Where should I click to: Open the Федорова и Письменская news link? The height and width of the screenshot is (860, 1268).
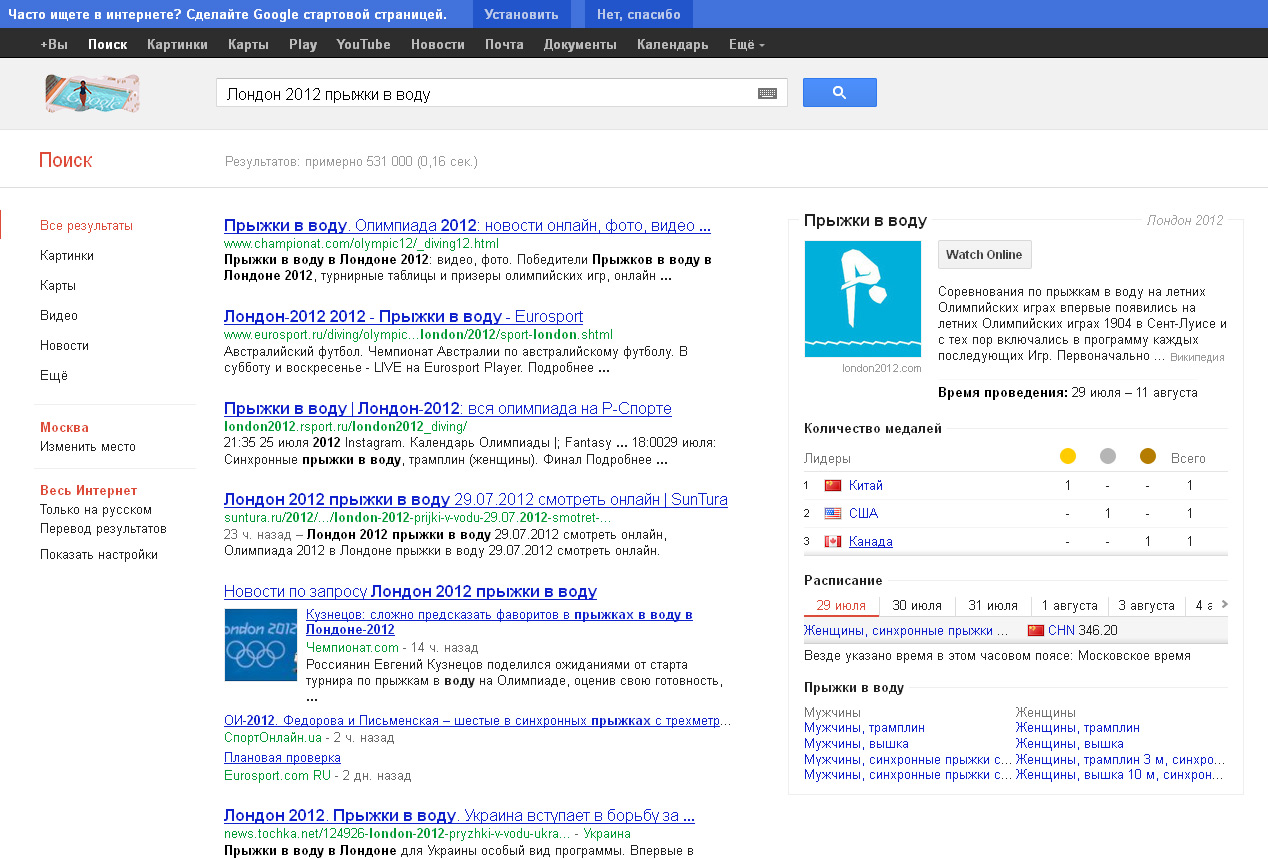pos(477,721)
